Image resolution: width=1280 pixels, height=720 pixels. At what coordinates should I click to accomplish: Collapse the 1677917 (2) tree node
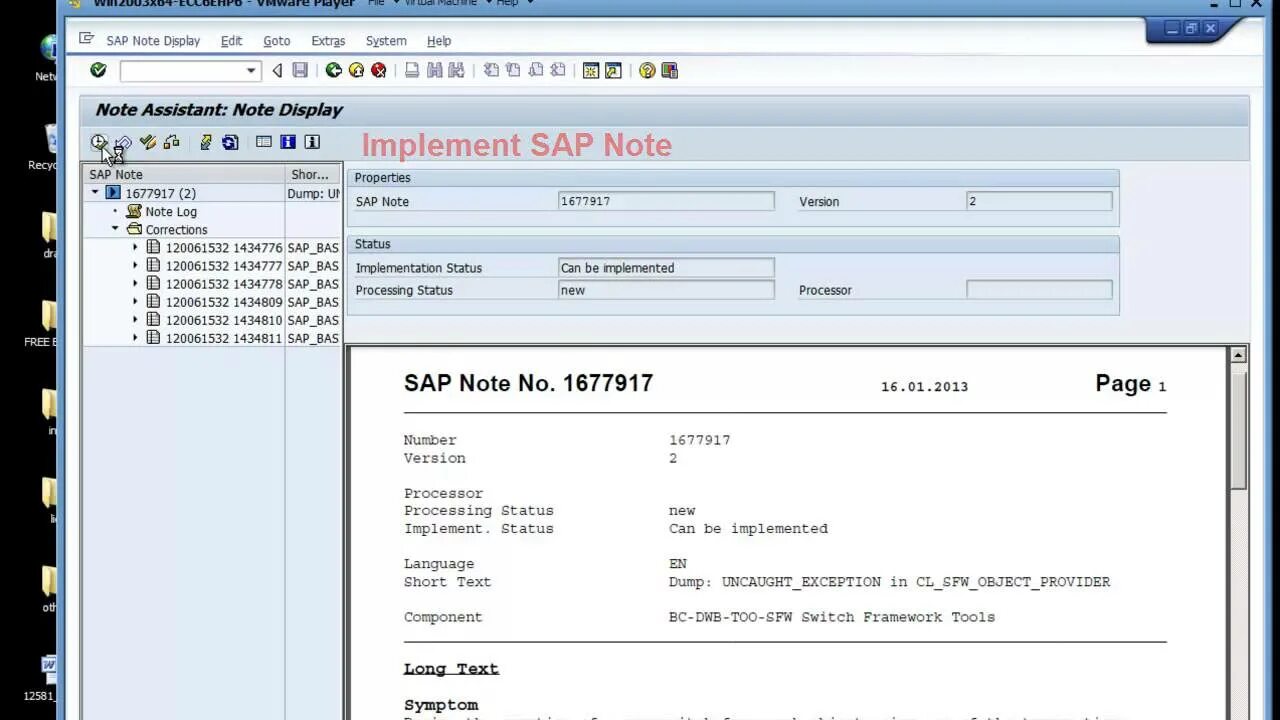coord(95,193)
